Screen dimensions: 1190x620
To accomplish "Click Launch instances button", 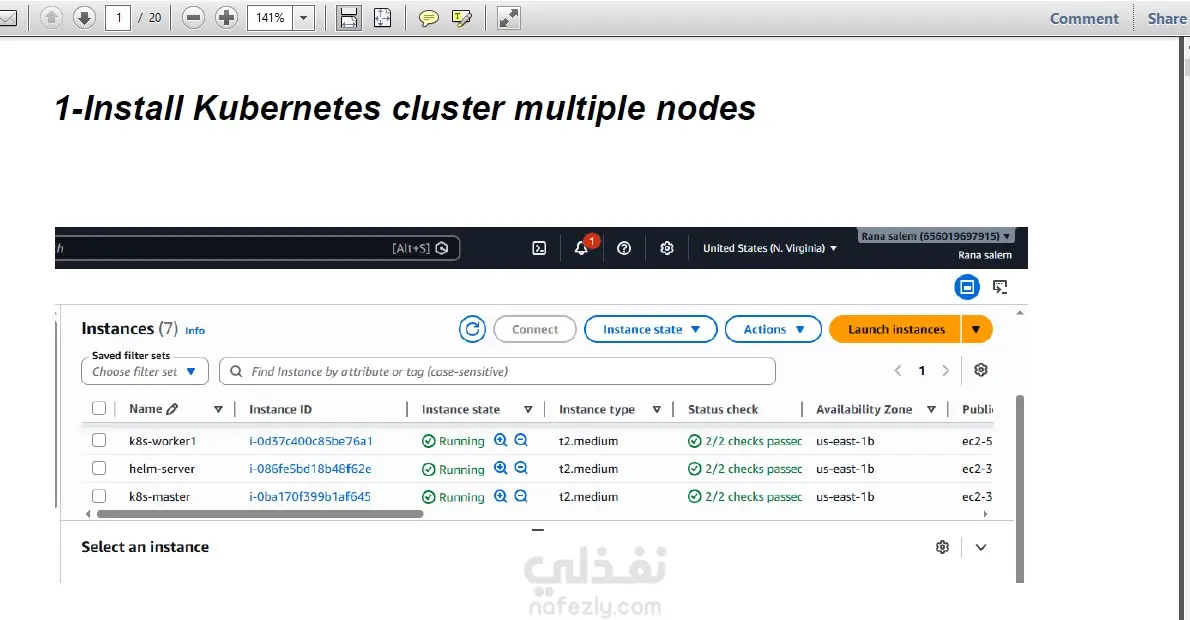I will click(x=896, y=329).
